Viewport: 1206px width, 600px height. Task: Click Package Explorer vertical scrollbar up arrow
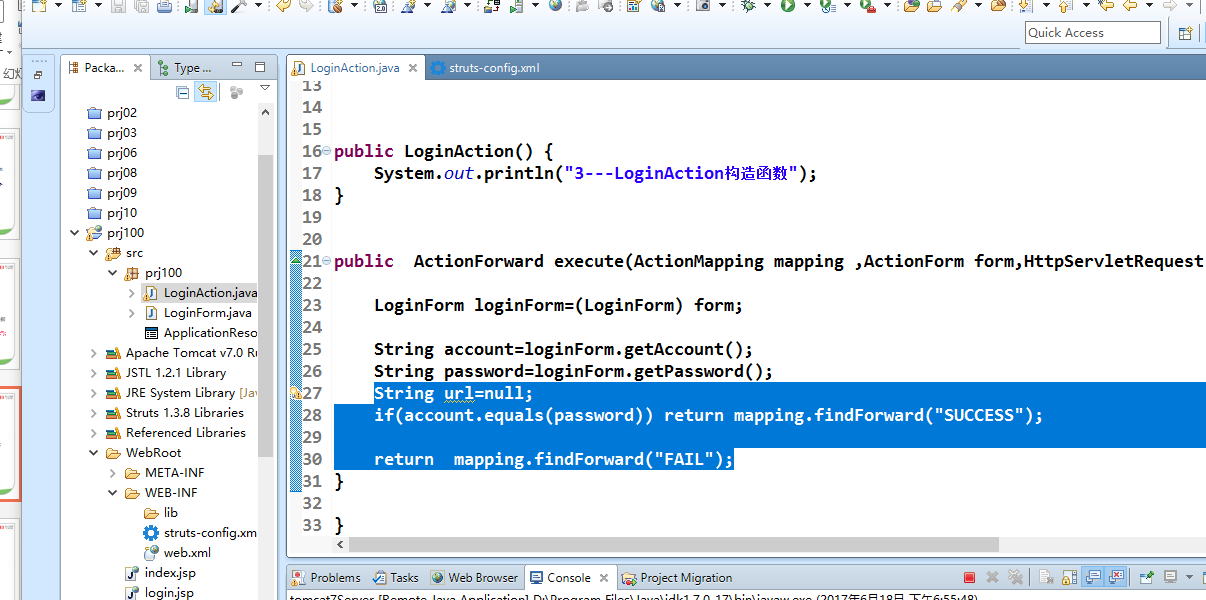click(x=265, y=112)
